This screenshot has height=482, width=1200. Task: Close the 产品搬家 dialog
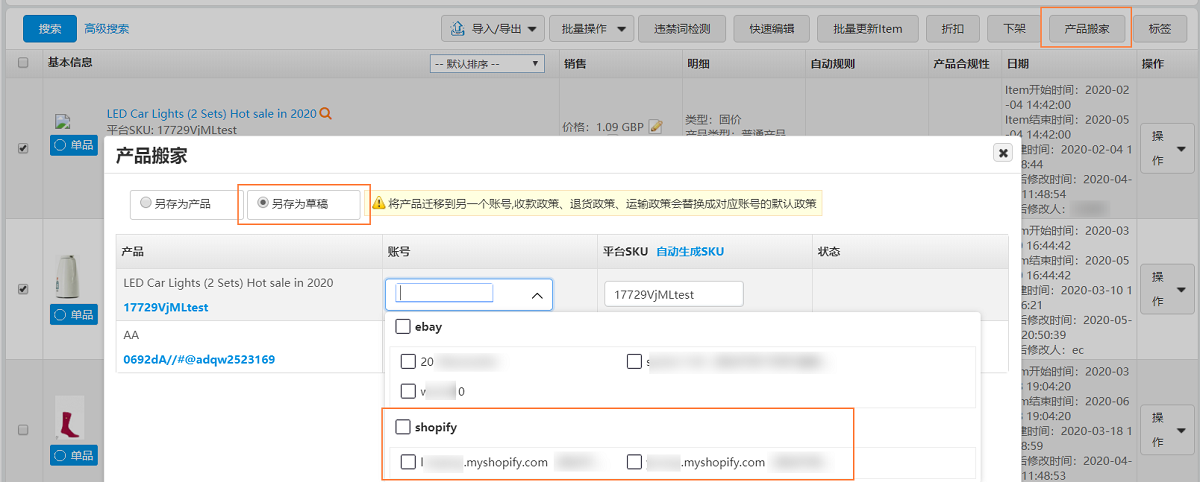(x=1002, y=153)
